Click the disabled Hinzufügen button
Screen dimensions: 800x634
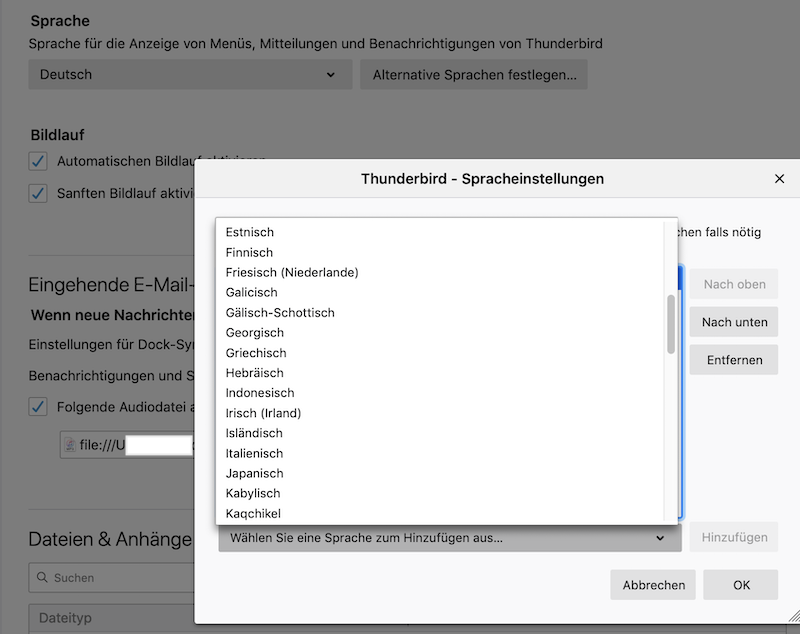[x=734, y=537]
